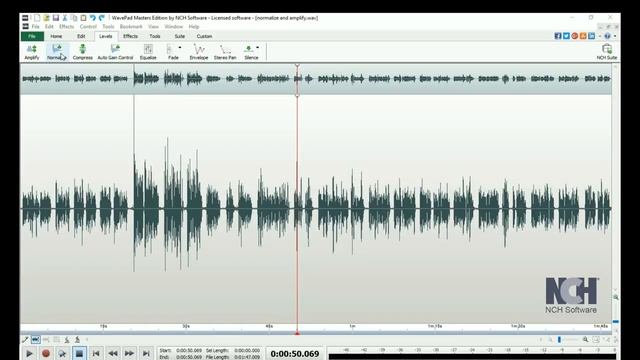Click the Undo arrow icon

point(93,18)
